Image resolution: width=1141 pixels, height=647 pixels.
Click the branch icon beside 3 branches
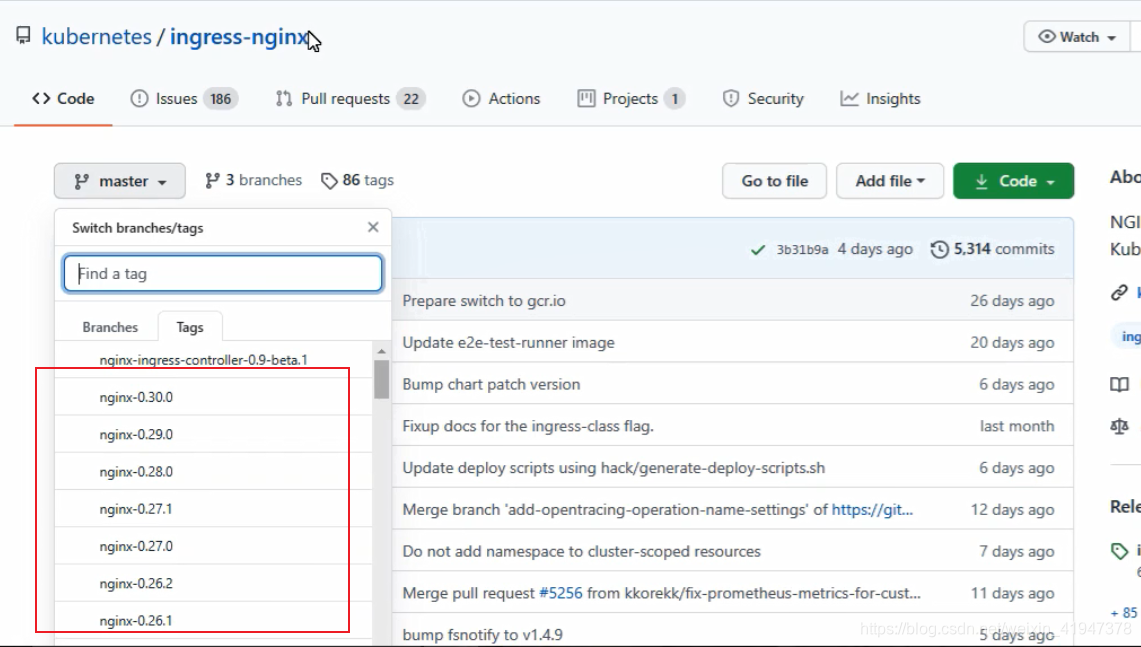pyautogui.click(x=212, y=181)
